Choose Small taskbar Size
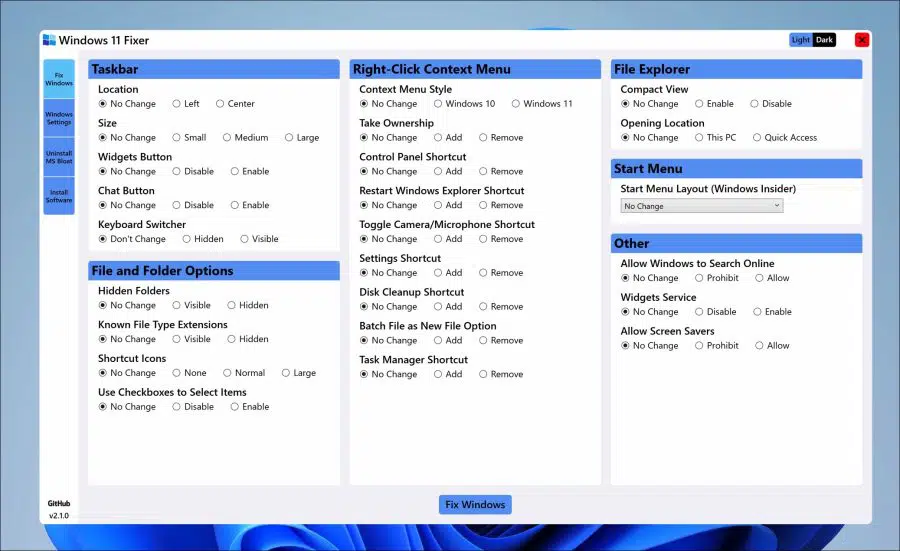The width and height of the screenshot is (900, 551). (x=189, y=138)
